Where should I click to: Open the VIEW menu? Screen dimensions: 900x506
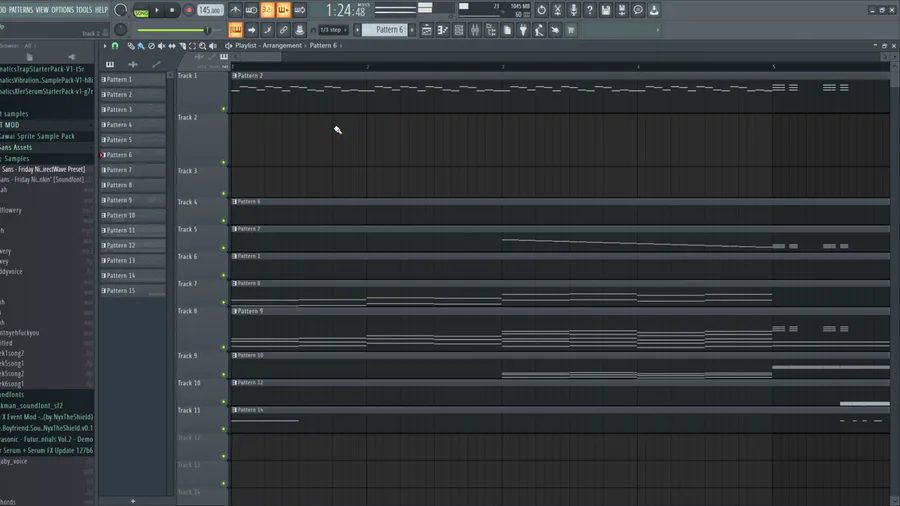tap(42, 10)
